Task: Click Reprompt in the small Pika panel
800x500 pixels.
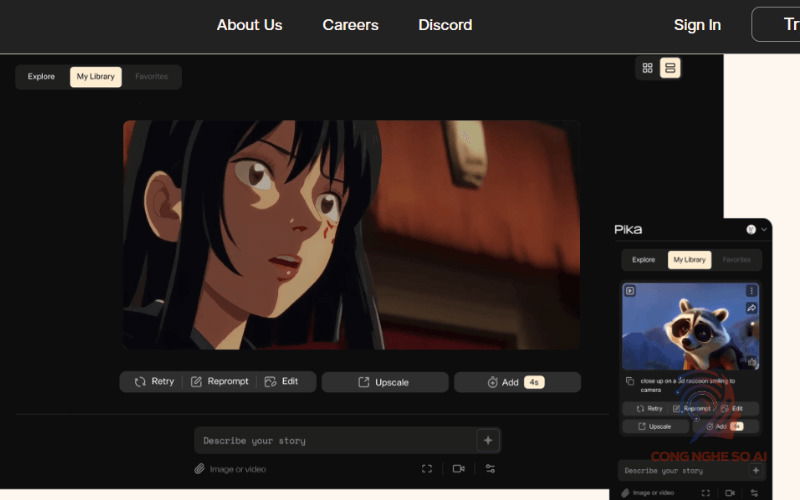Action: [692, 409]
